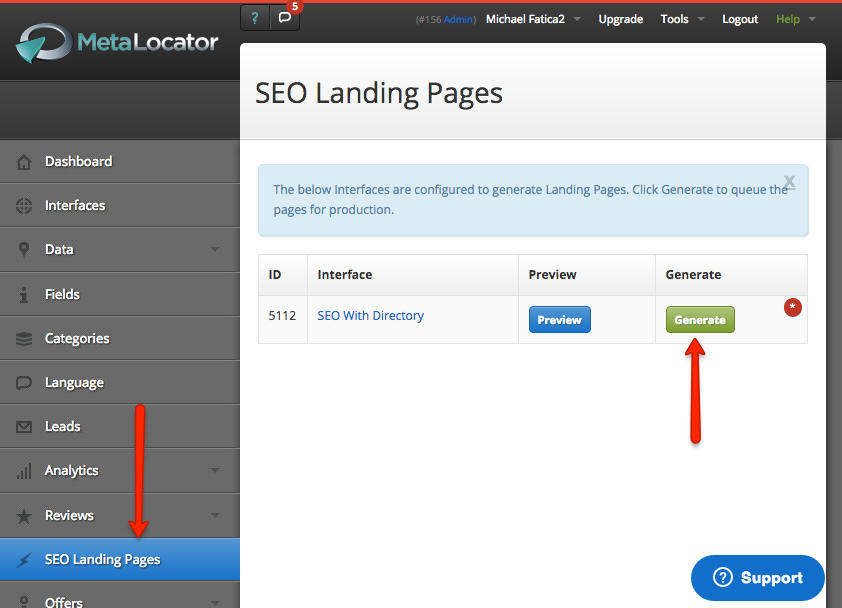
Task: Click the SEO Landing Pages page heading
Action: 379,93
